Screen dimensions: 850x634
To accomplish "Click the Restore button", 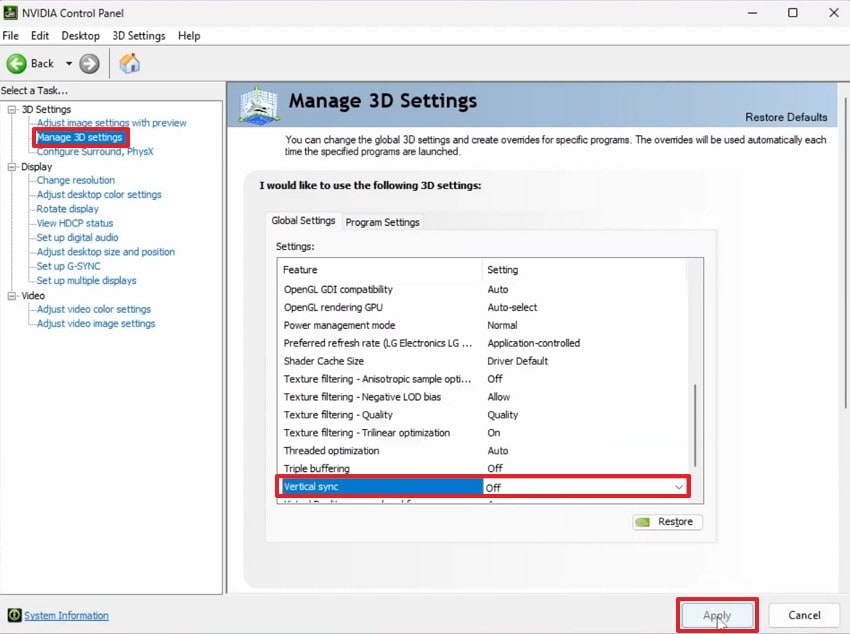I will 667,522.
